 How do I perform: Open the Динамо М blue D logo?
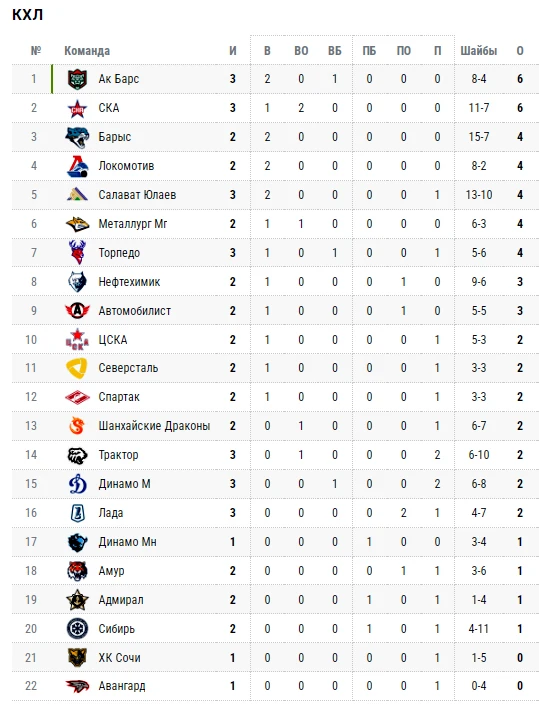click(x=77, y=484)
